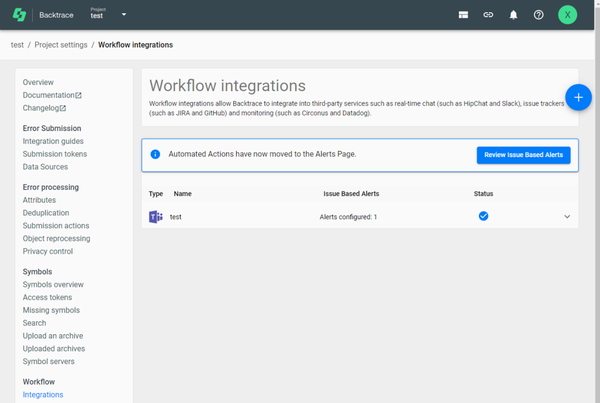Open notifications bell
This screenshot has height=403, width=600.
pos(513,15)
